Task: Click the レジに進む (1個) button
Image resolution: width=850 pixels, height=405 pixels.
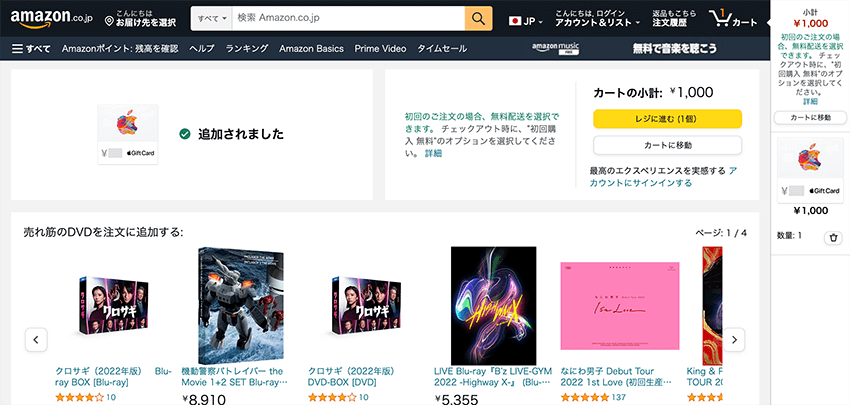Action: 667,119
